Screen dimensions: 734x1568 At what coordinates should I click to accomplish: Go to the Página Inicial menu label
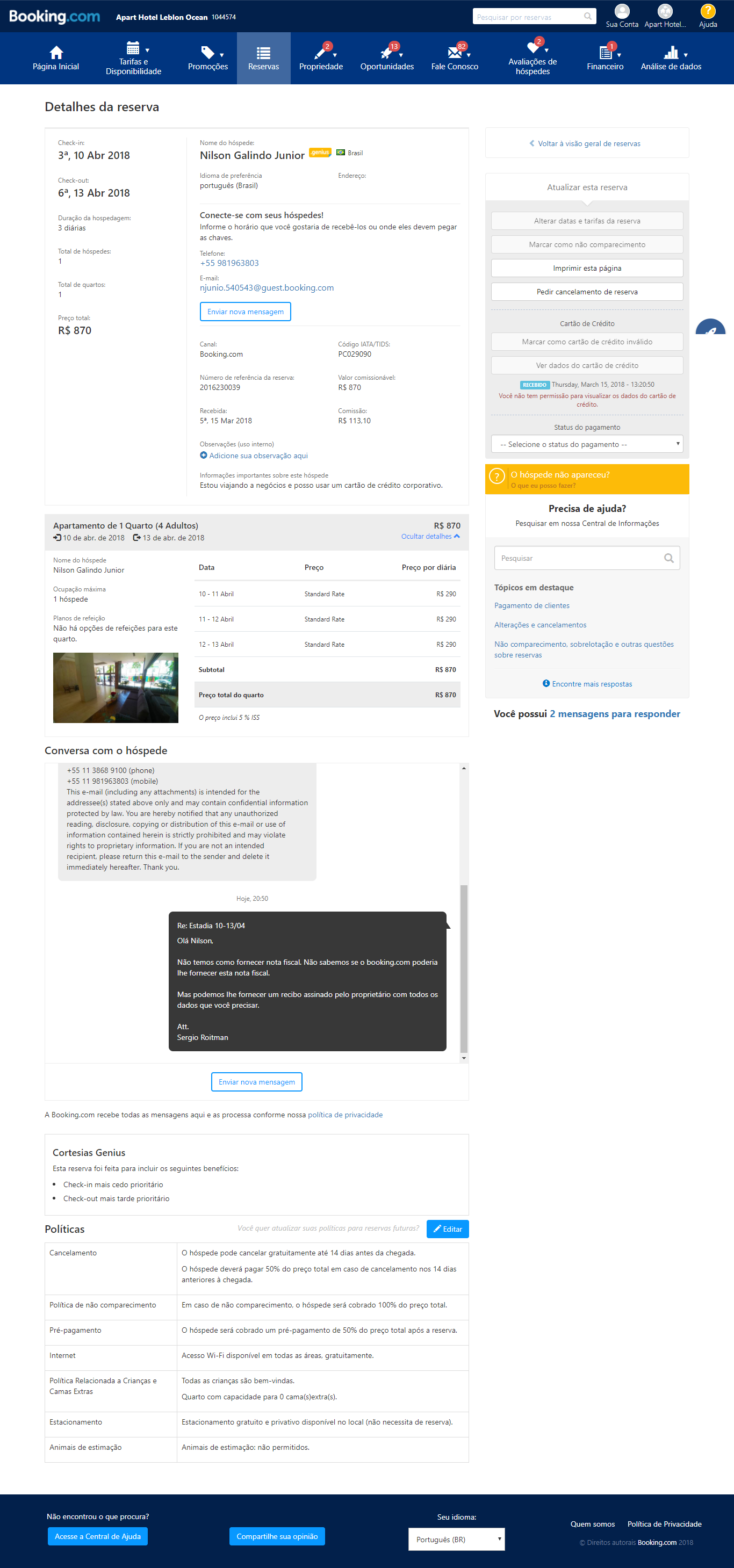pos(56,67)
